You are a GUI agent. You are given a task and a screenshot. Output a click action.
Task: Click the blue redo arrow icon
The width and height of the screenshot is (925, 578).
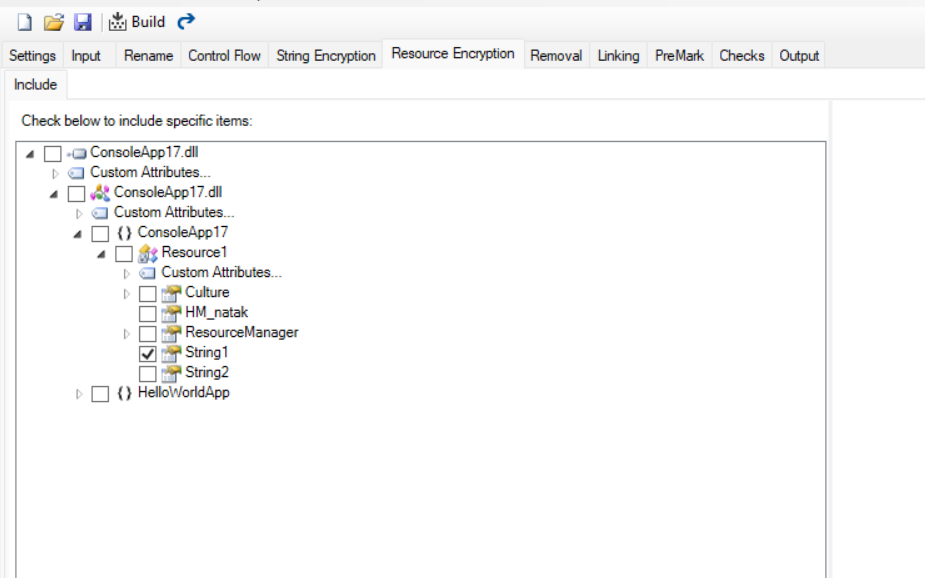tap(186, 22)
